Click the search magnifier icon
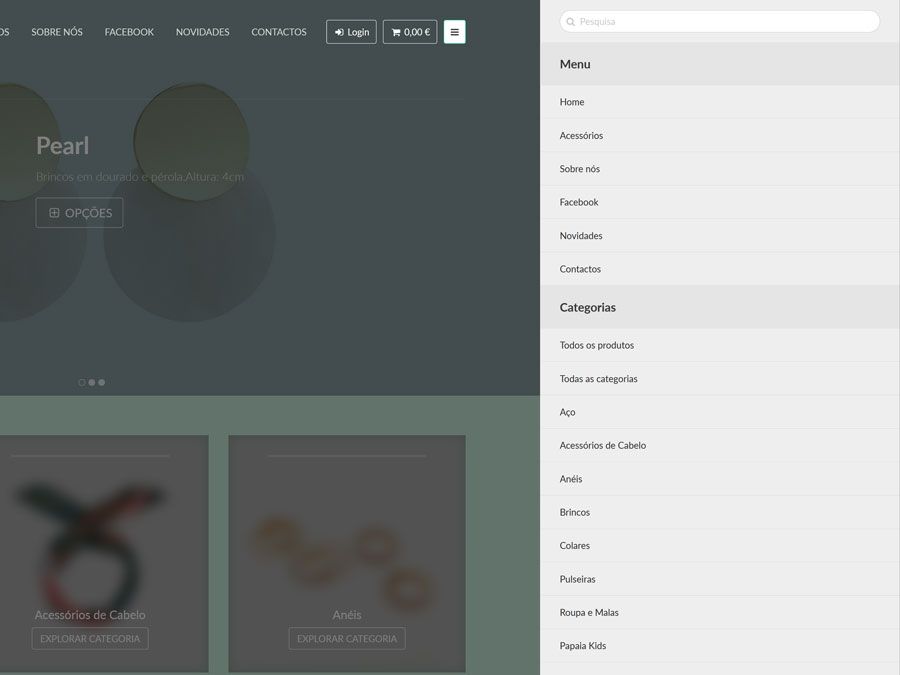 click(x=570, y=22)
